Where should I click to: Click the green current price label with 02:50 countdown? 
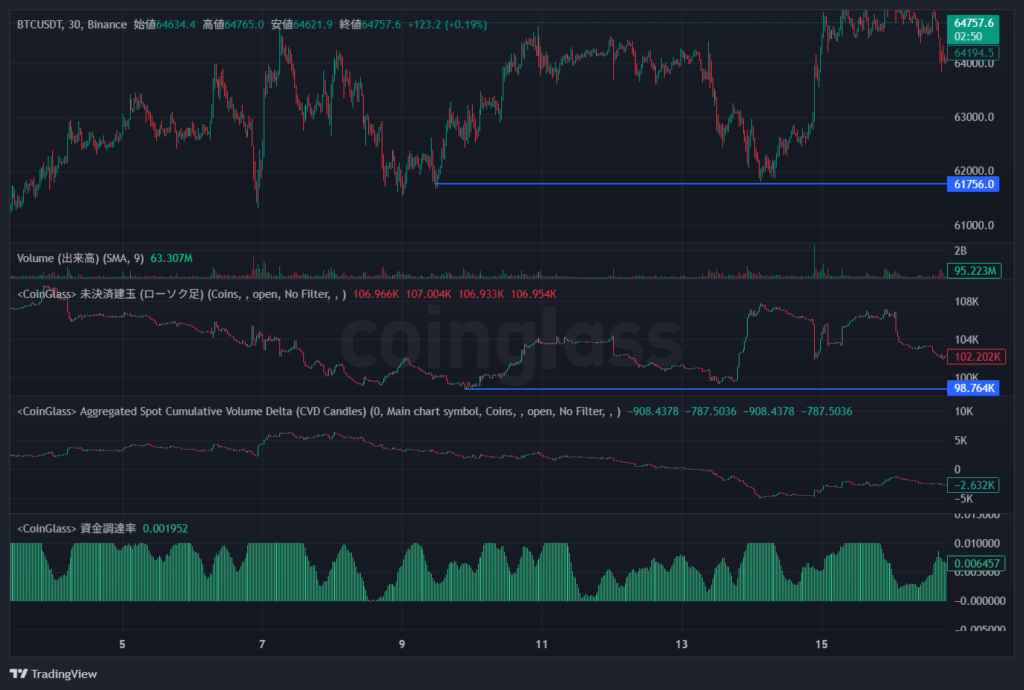(973, 29)
